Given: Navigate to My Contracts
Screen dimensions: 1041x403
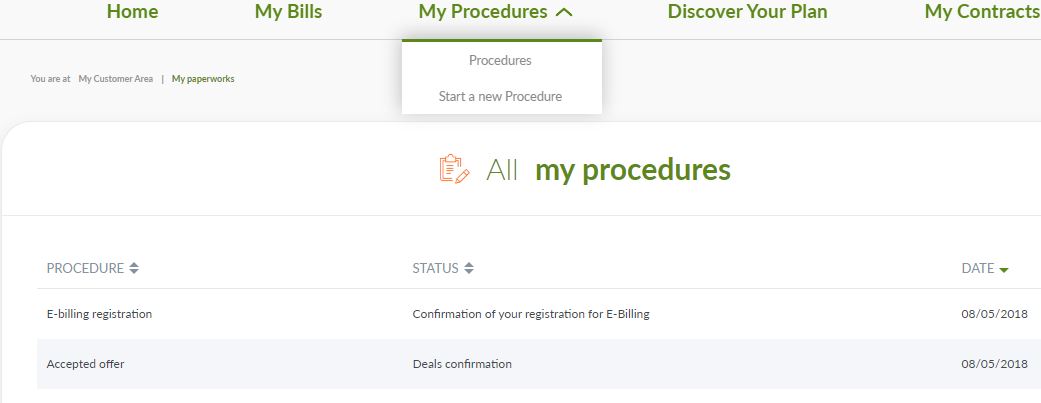Looking at the screenshot, I should [x=981, y=12].
